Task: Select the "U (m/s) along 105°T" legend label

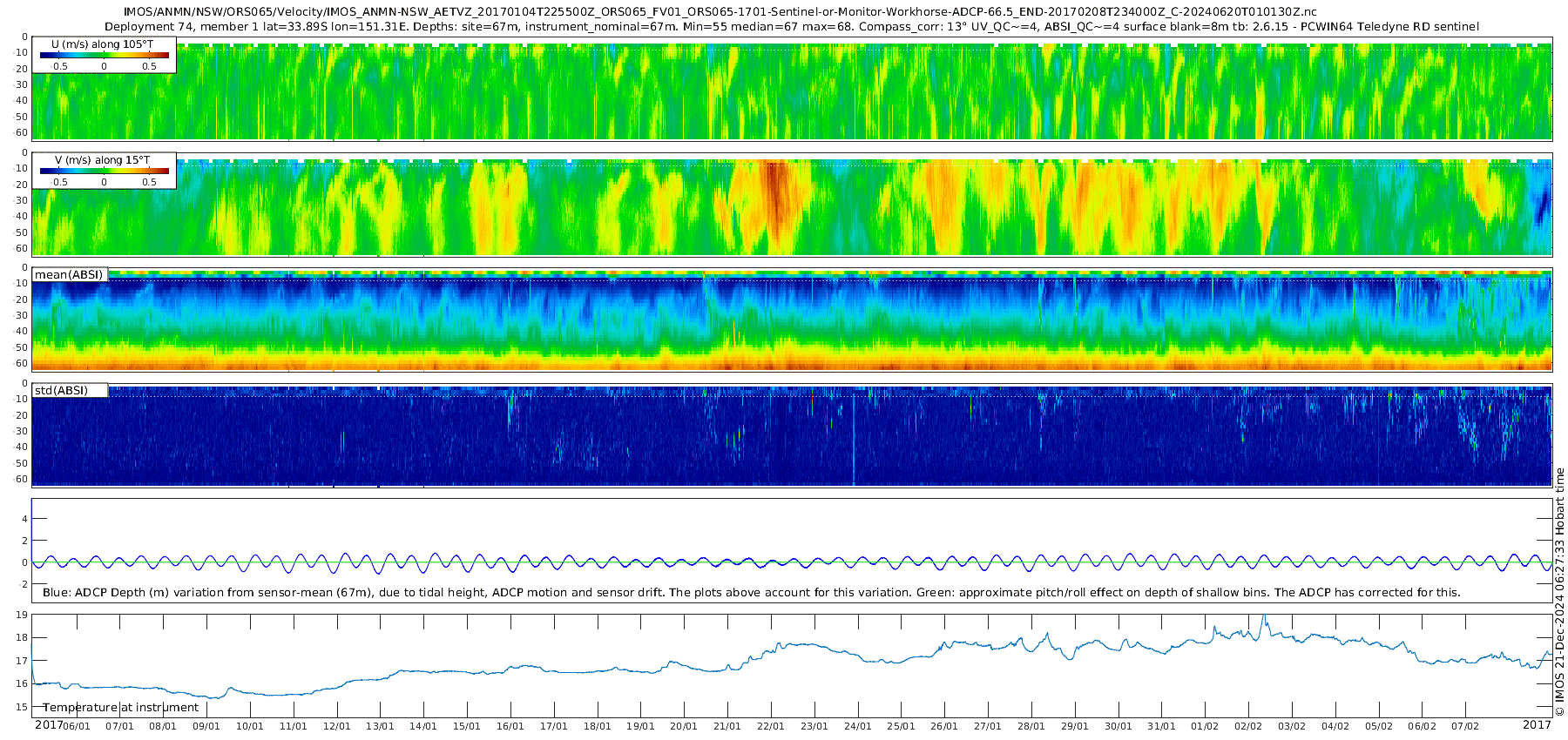Action: [103, 44]
